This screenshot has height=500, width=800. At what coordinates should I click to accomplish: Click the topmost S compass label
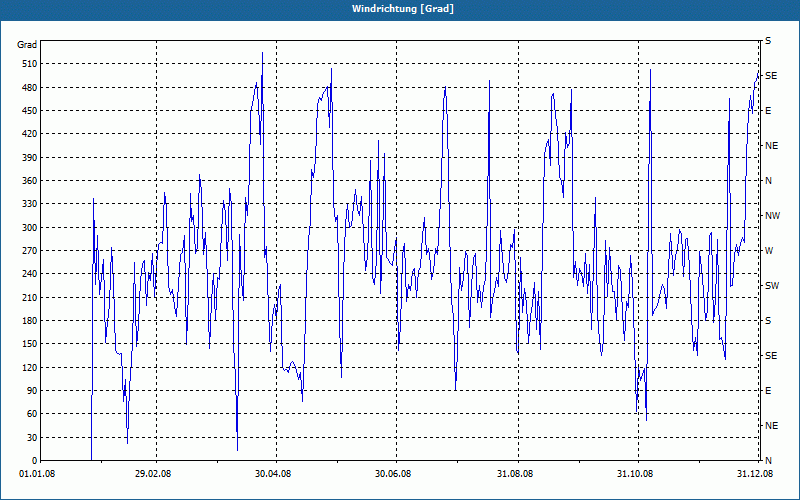[x=768, y=41]
